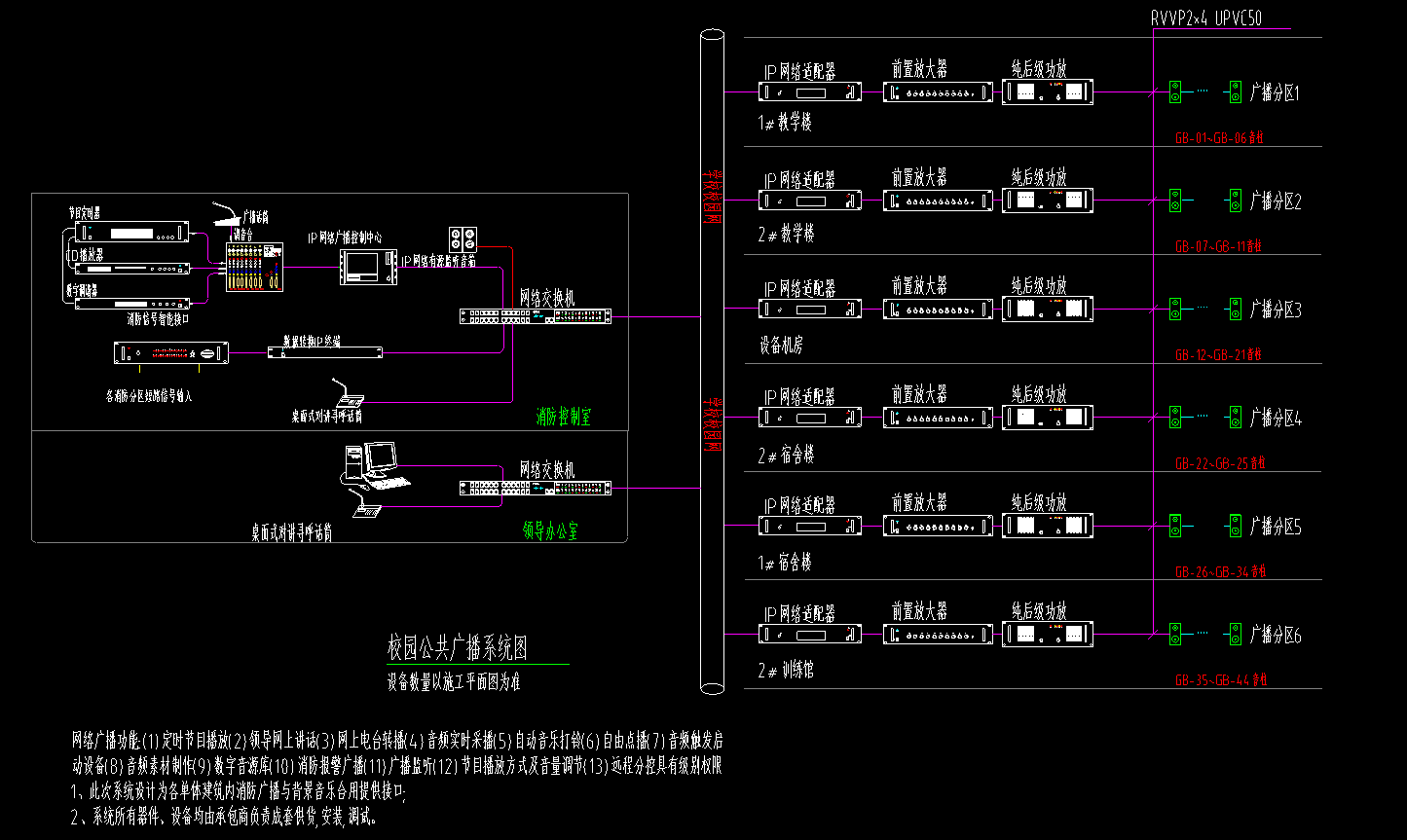This screenshot has height=840, width=1407.
Task: Click the 广播分区4 zone label
Action: pos(1276,419)
